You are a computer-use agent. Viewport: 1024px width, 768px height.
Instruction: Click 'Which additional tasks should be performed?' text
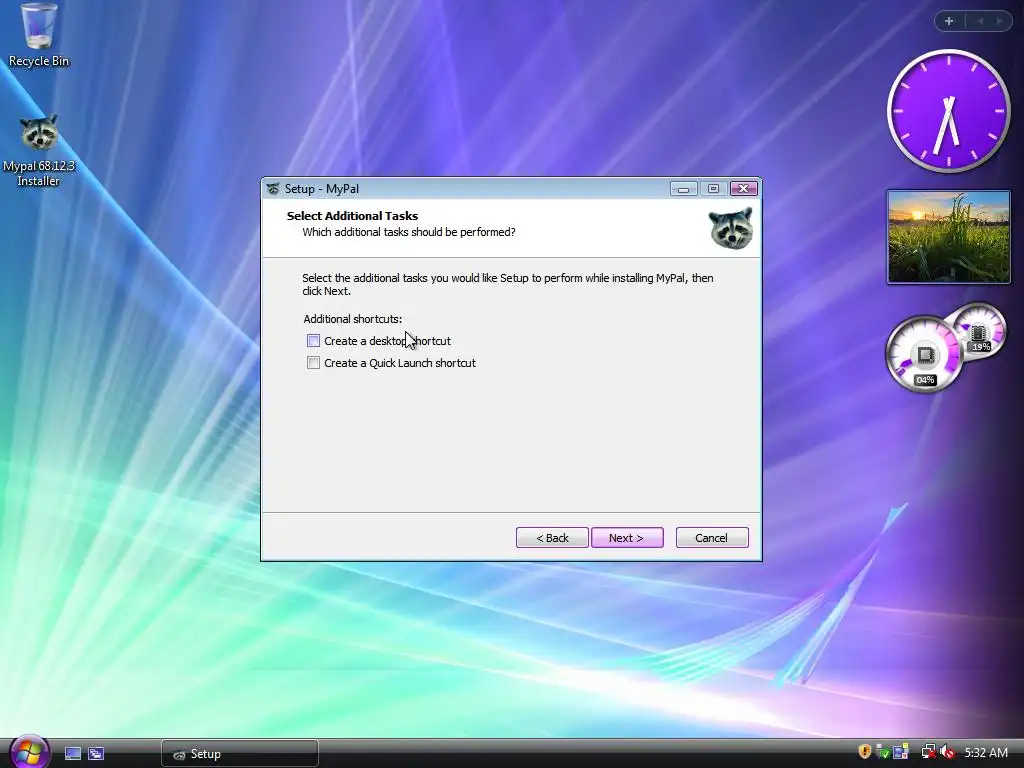(x=409, y=232)
